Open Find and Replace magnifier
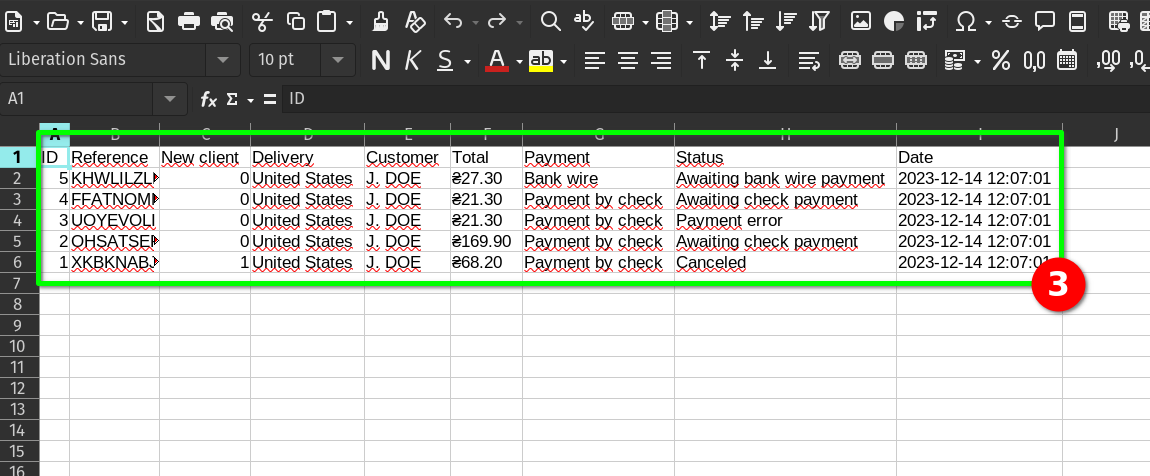The height and width of the screenshot is (476, 1150). coord(551,22)
